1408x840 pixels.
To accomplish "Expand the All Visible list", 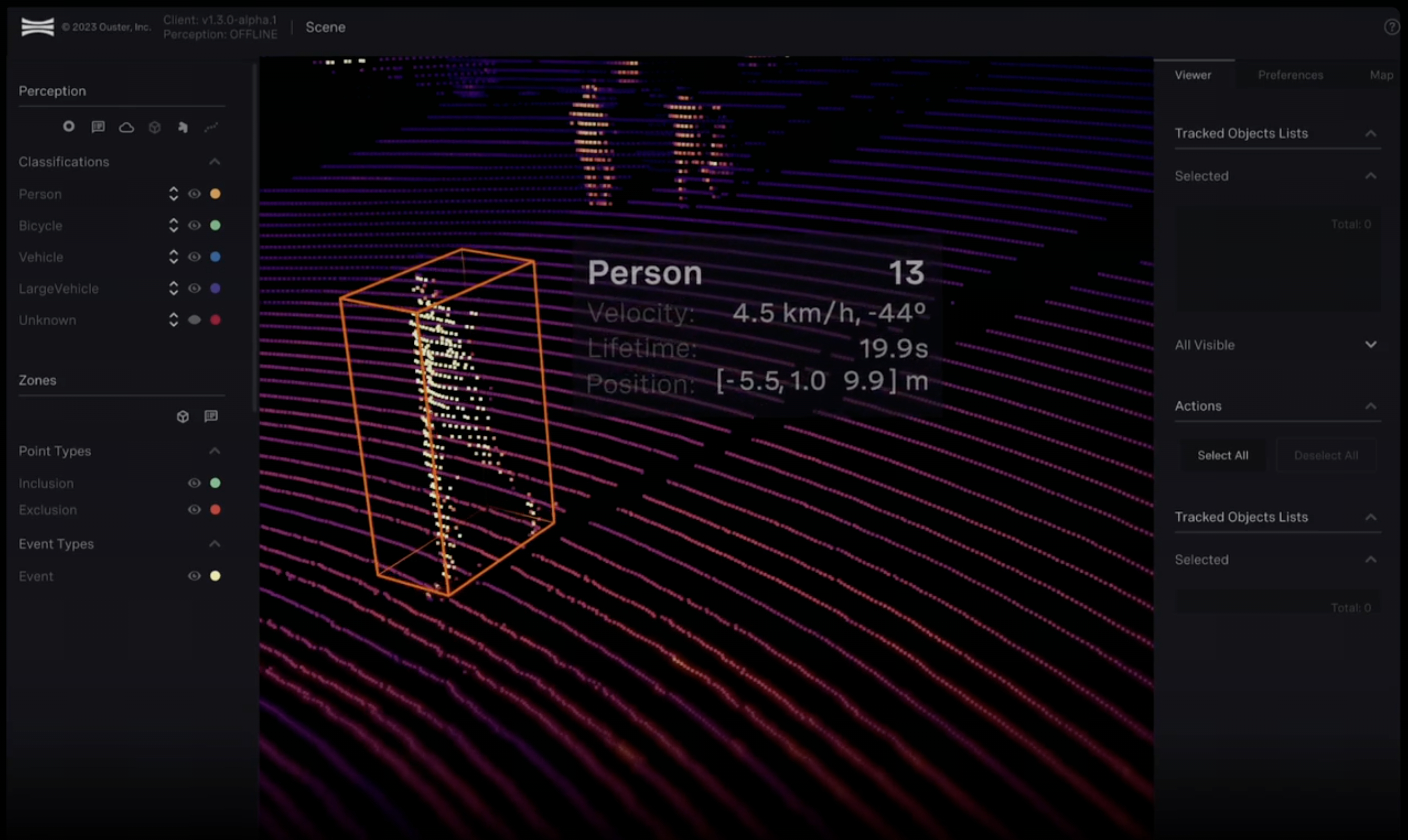I will tap(1371, 345).
